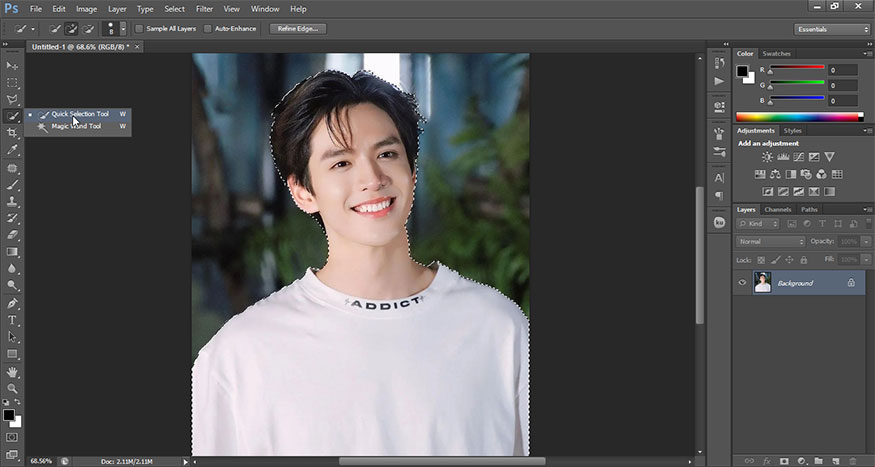
Task: Select the Horizontal Type tool
Action: (13, 320)
